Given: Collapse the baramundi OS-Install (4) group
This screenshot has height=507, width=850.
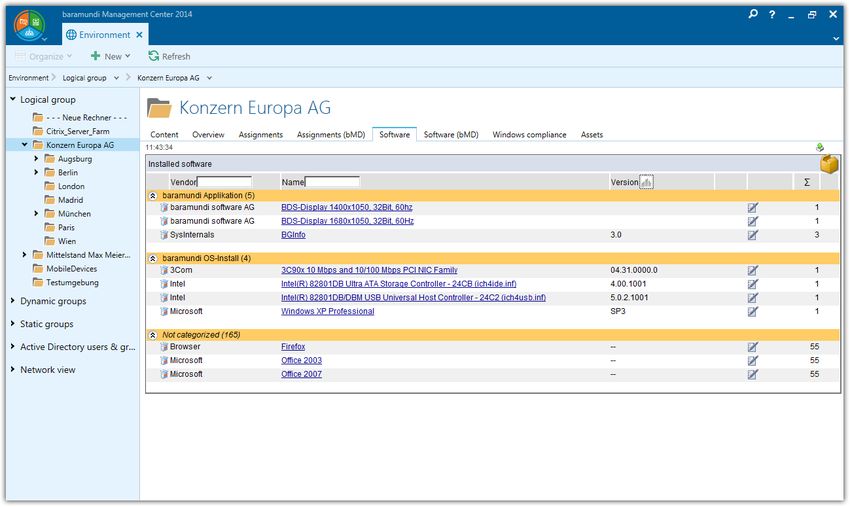Looking at the screenshot, I should pos(153,259).
